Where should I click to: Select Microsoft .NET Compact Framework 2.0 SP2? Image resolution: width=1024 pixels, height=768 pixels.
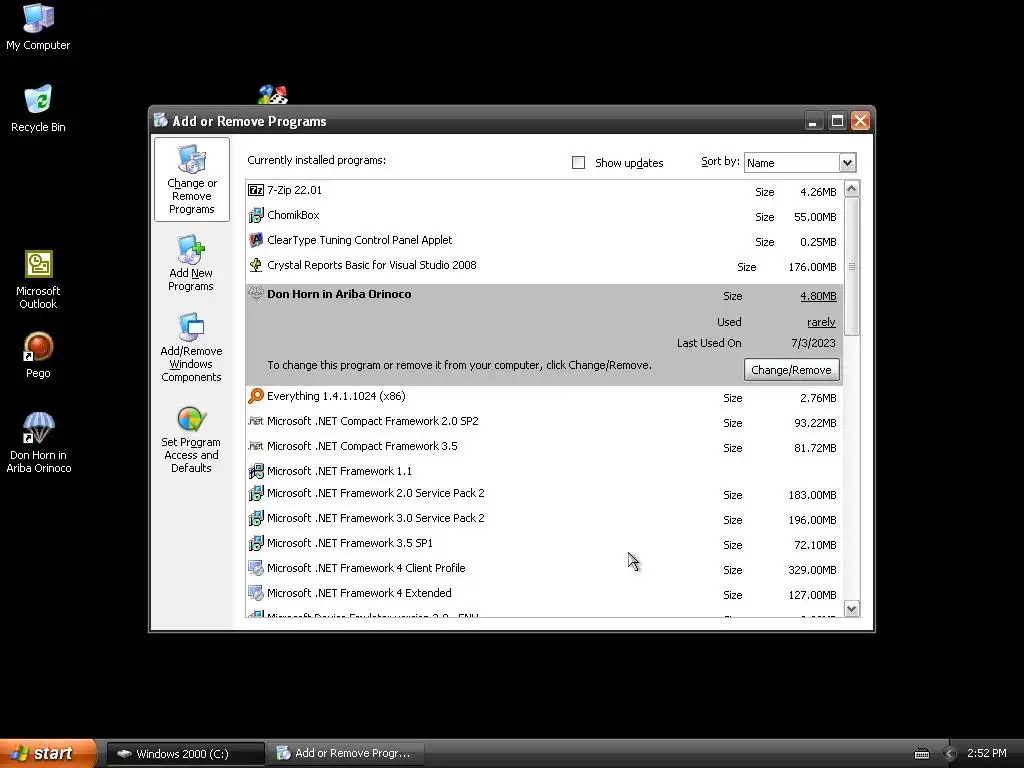[x=545, y=422]
